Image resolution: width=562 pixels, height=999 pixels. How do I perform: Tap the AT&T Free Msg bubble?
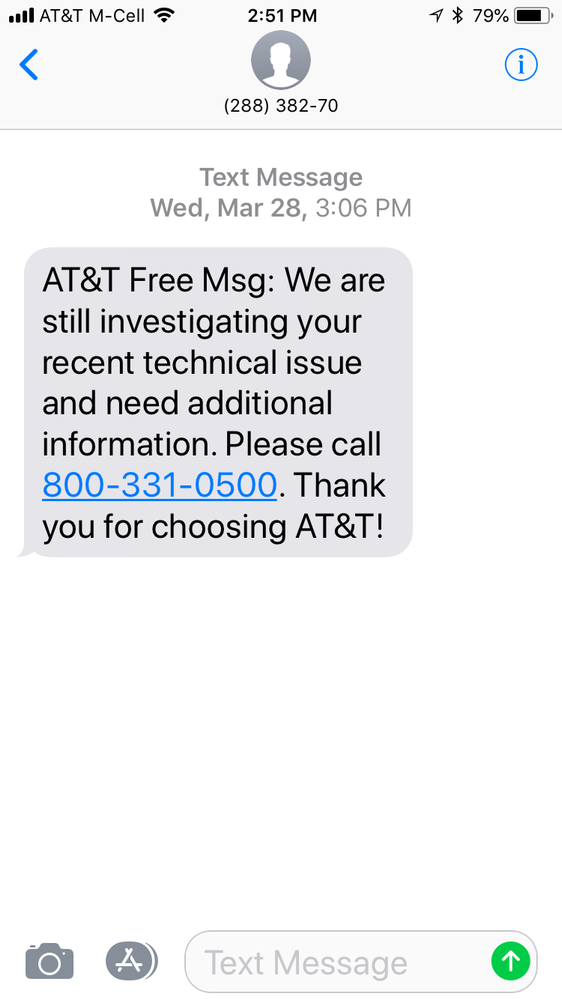tap(217, 402)
